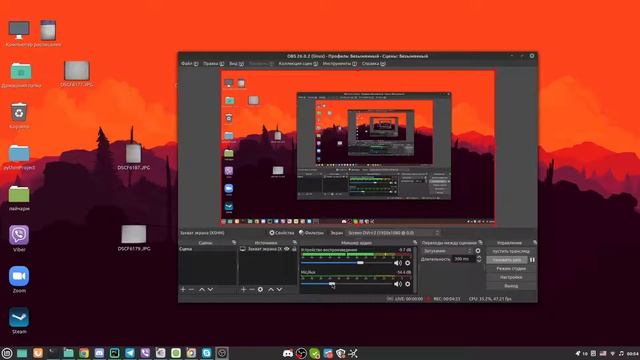Image resolution: width=640 pixels, height=360 pixels.
Task: Add a new scene with the plus icon
Action: point(183,289)
